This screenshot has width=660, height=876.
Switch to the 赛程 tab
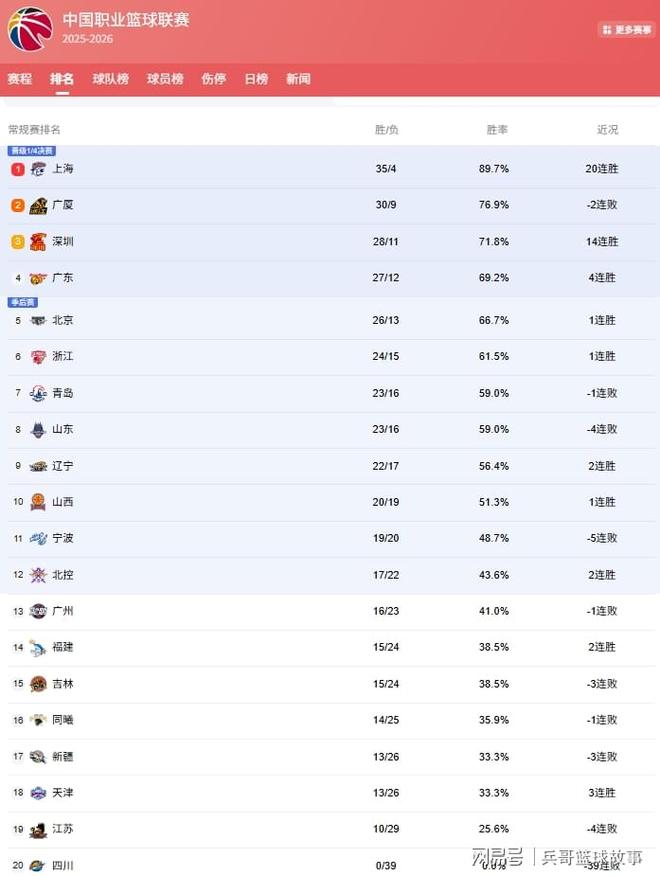tap(20, 79)
